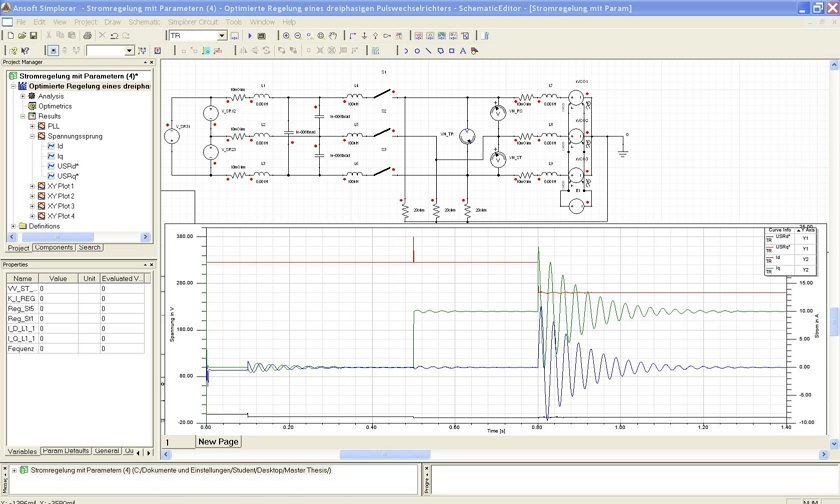
Task: Click the Undo arrow icon
Action: coord(114,36)
